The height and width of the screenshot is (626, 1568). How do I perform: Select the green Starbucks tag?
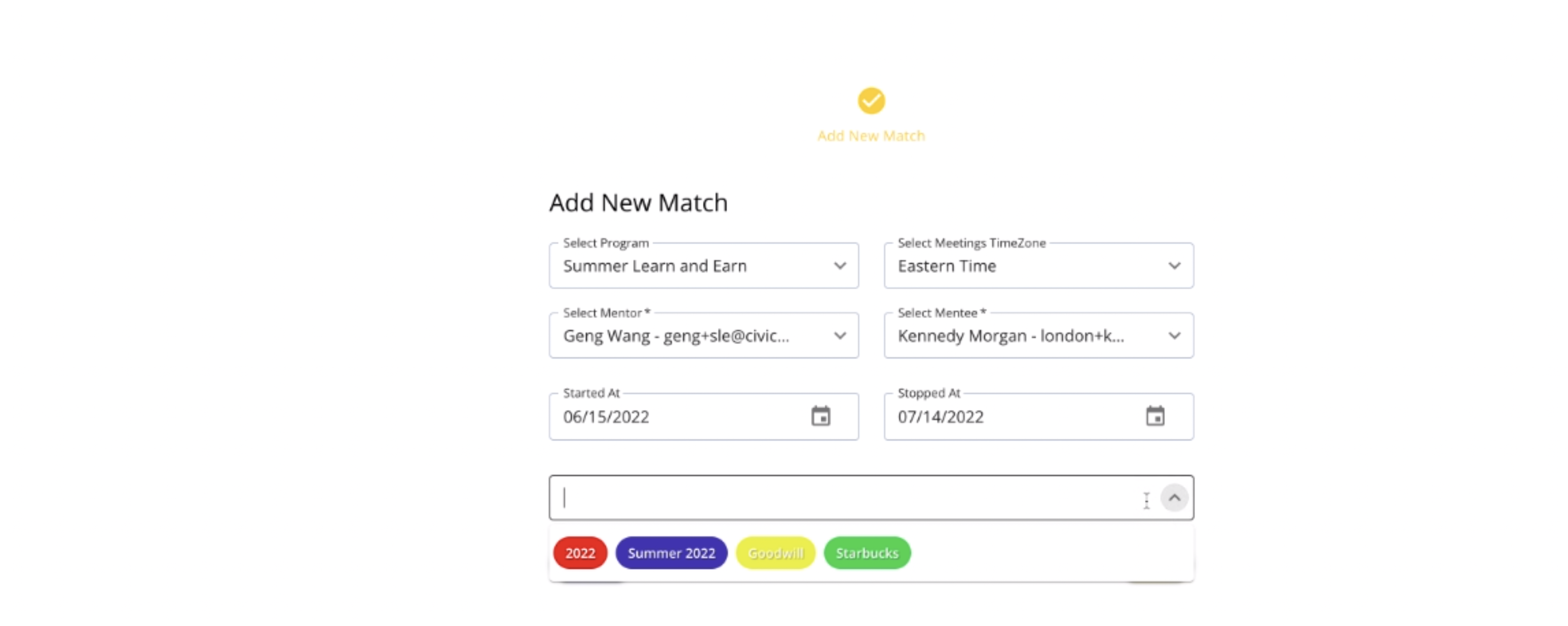point(867,553)
